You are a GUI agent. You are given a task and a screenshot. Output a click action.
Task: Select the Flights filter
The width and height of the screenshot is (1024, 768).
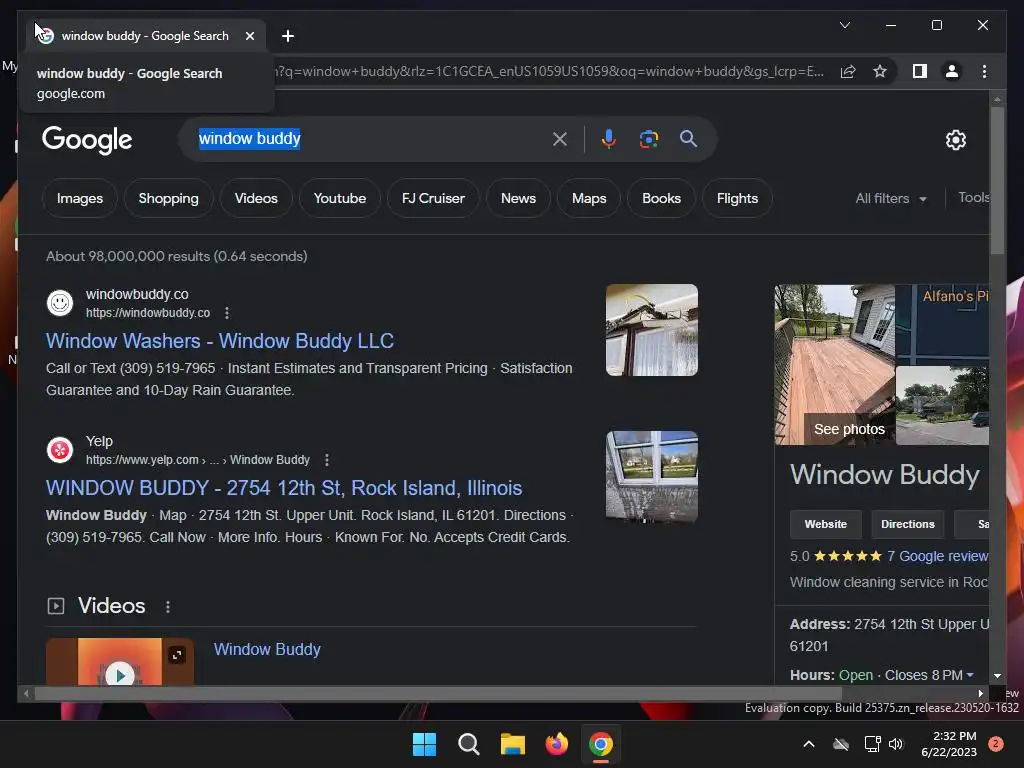click(x=737, y=199)
